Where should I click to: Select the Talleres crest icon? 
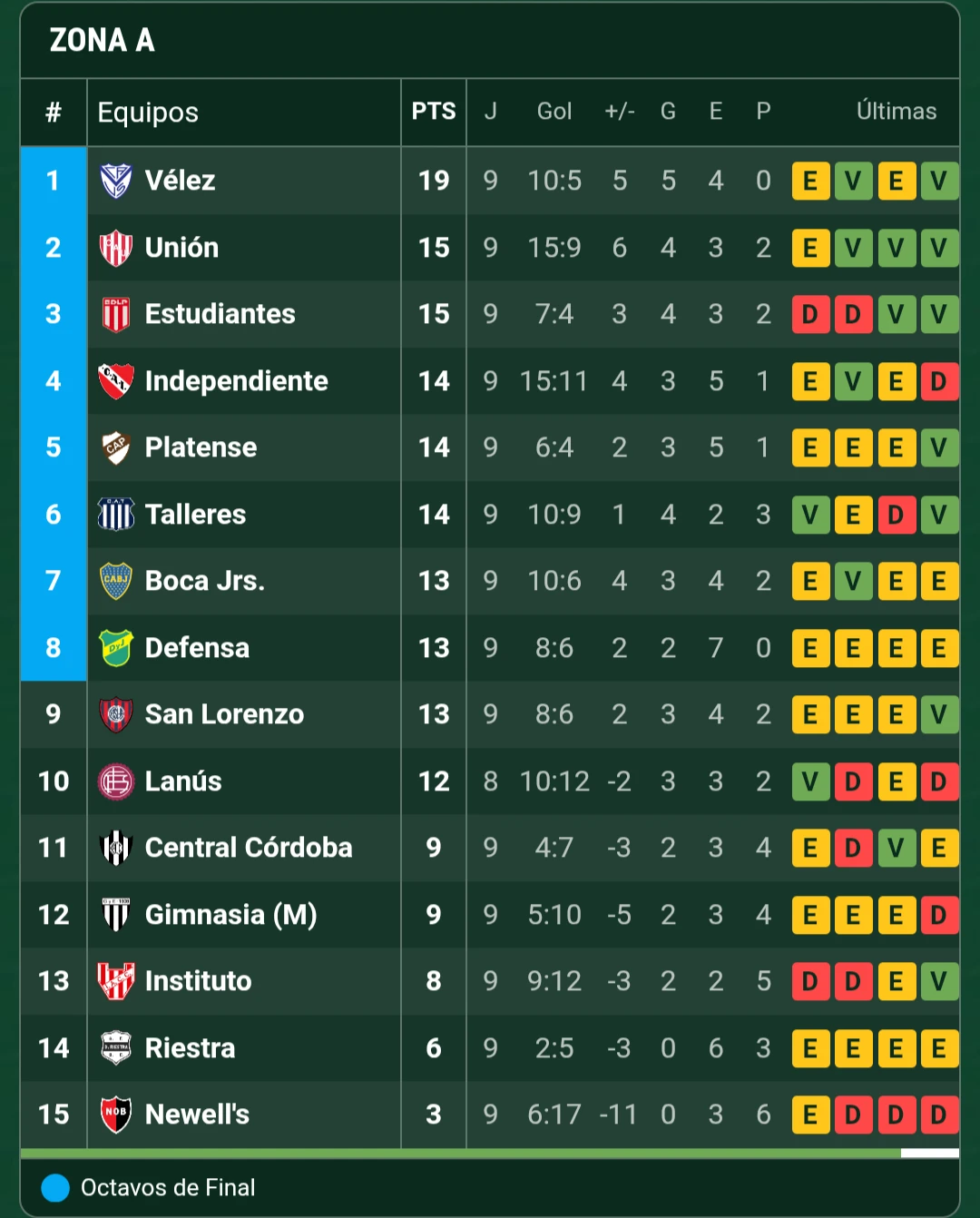(114, 515)
